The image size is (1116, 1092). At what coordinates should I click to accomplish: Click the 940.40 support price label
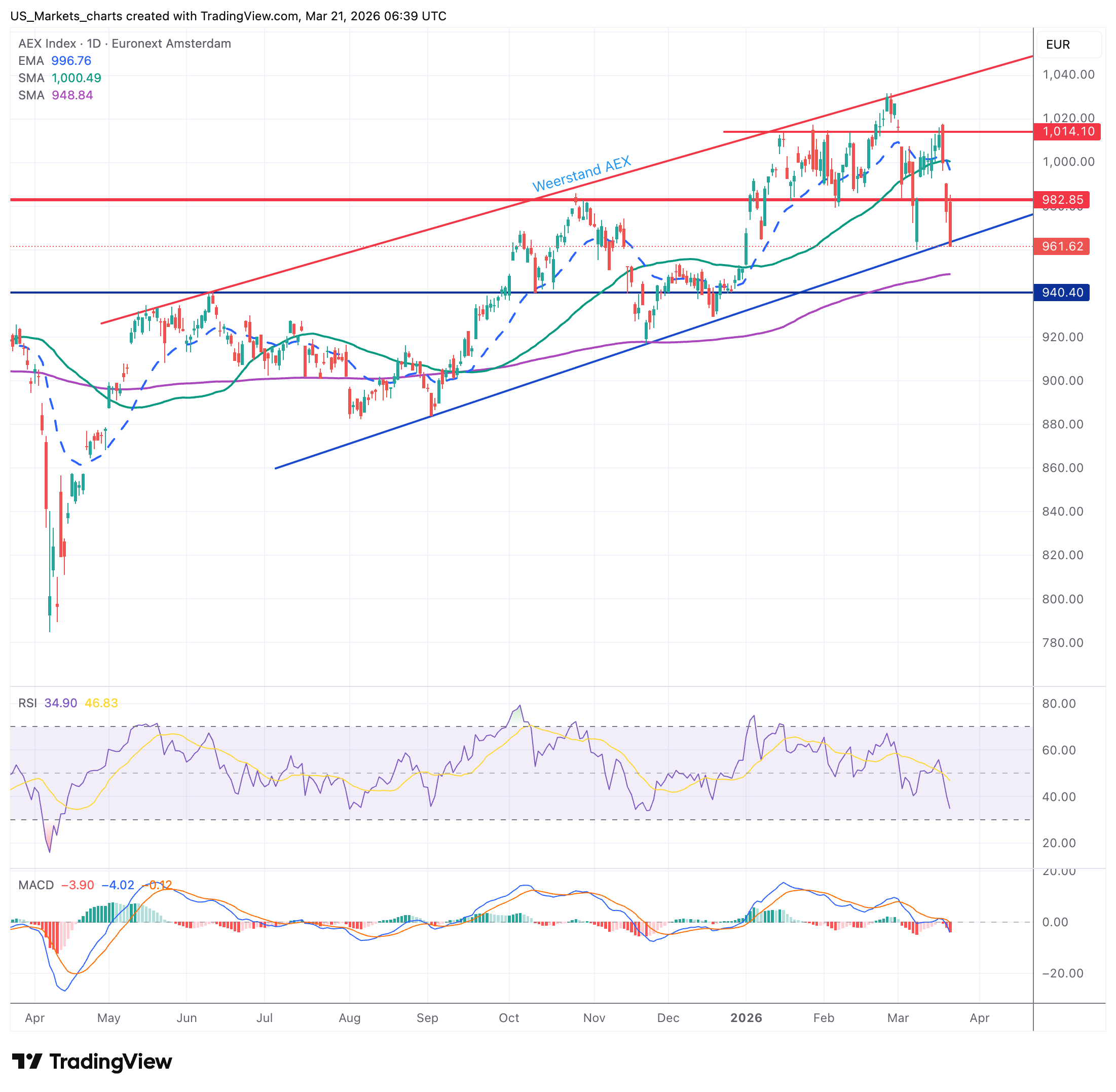(x=1062, y=293)
